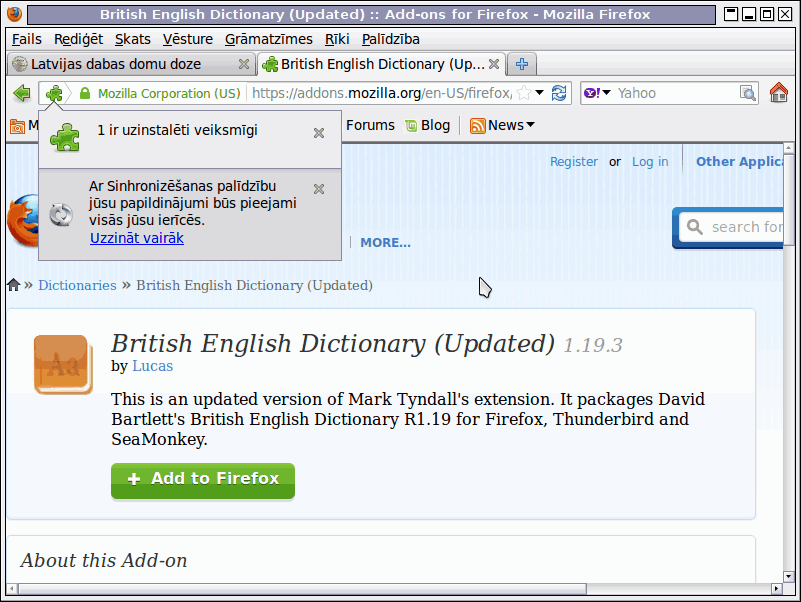Click the Yahoo Y! logo icon

coord(592,93)
